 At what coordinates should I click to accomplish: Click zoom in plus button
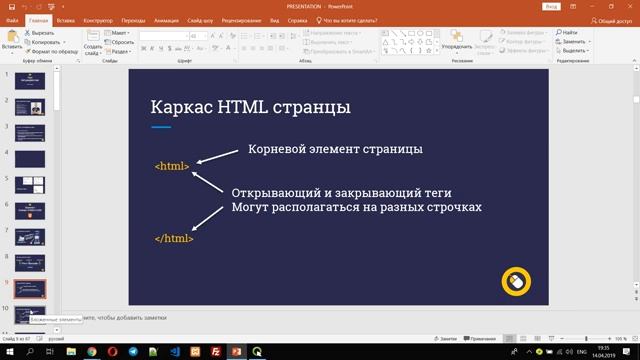point(609,339)
